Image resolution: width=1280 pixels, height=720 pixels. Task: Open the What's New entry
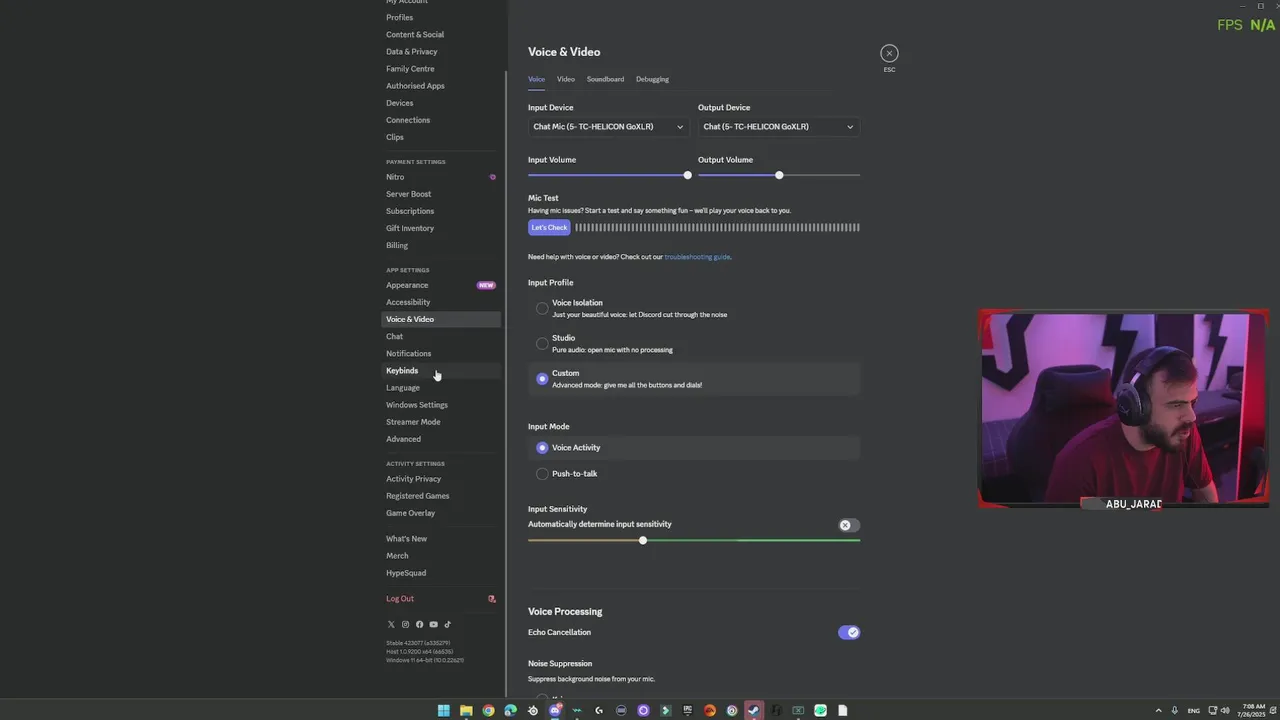[x=441, y=539]
